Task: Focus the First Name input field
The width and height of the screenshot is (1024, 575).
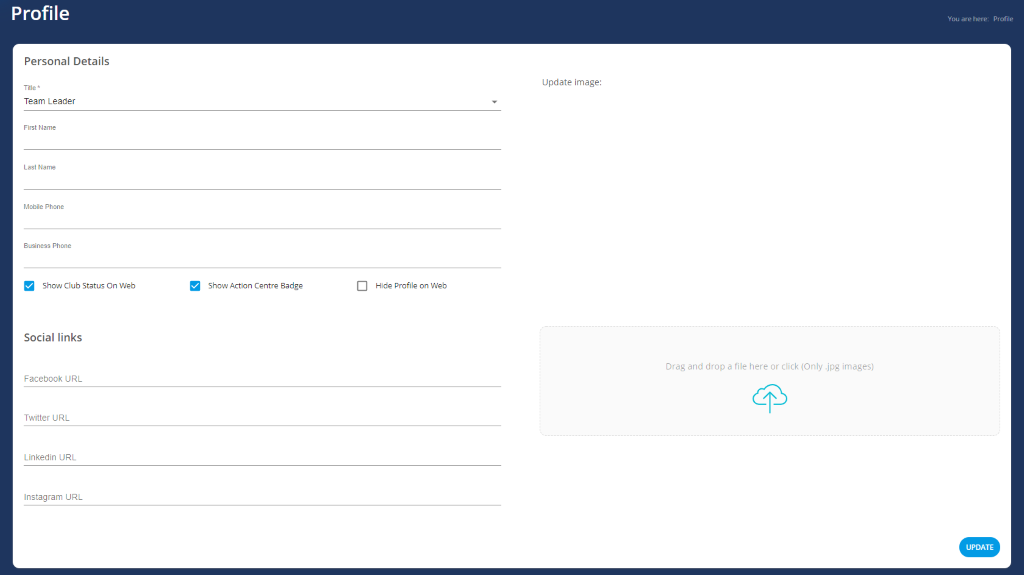Action: tap(262, 141)
